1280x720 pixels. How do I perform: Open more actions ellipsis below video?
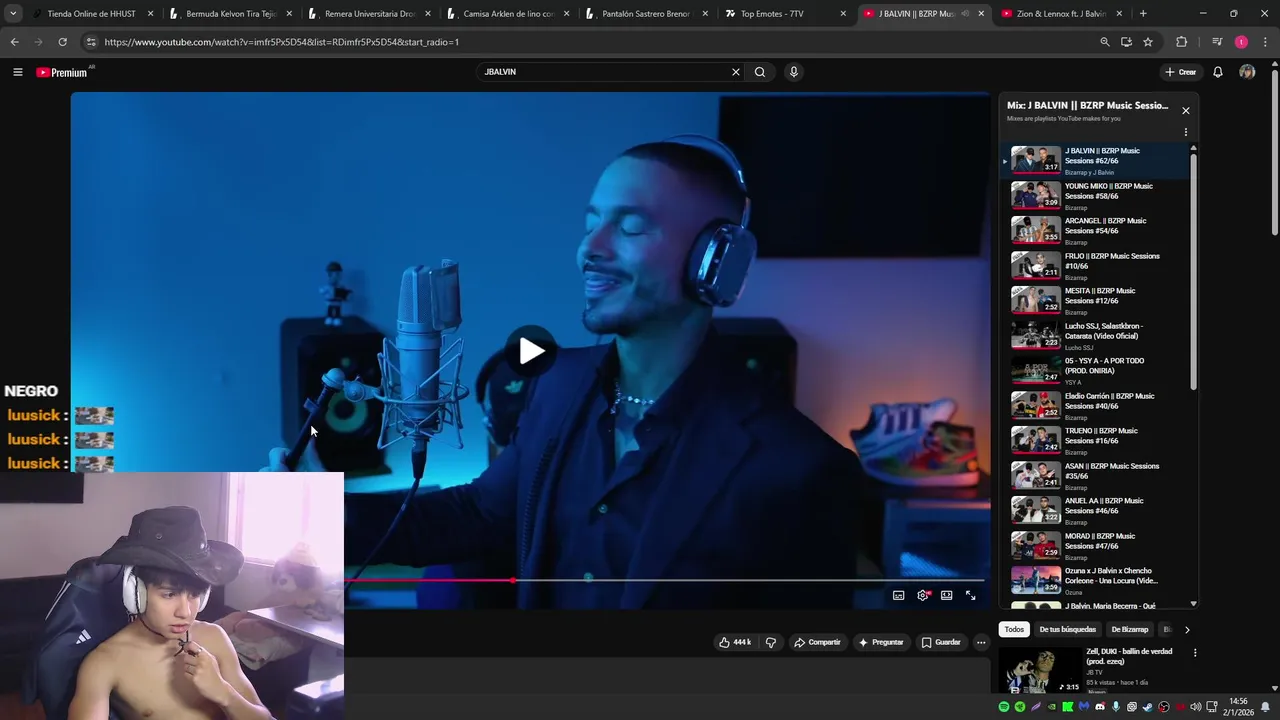(x=981, y=642)
